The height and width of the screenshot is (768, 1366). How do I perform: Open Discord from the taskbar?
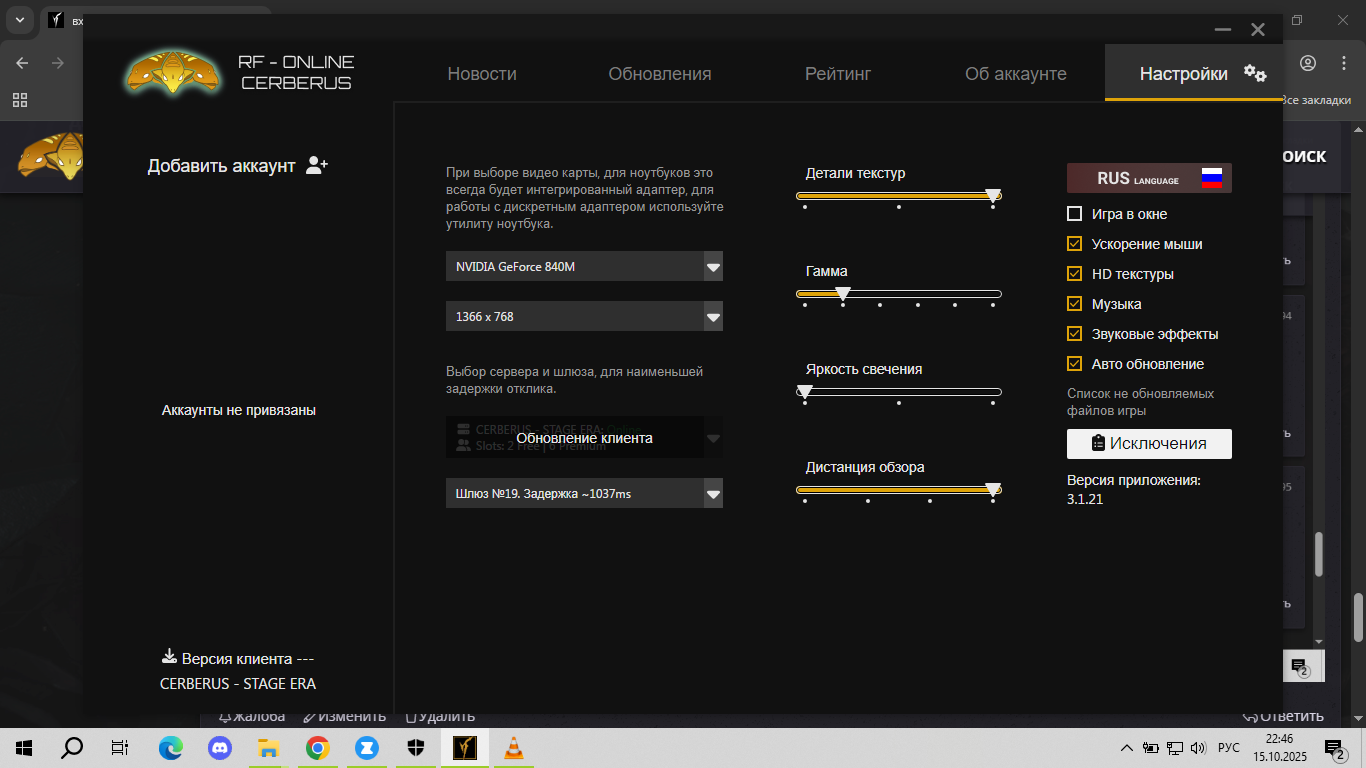(x=219, y=748)
